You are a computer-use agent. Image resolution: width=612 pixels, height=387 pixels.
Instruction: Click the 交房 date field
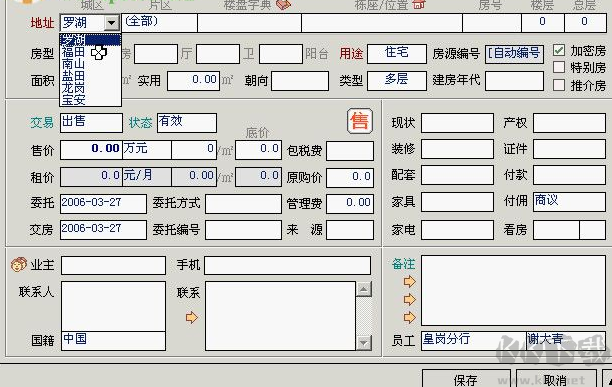103,230
